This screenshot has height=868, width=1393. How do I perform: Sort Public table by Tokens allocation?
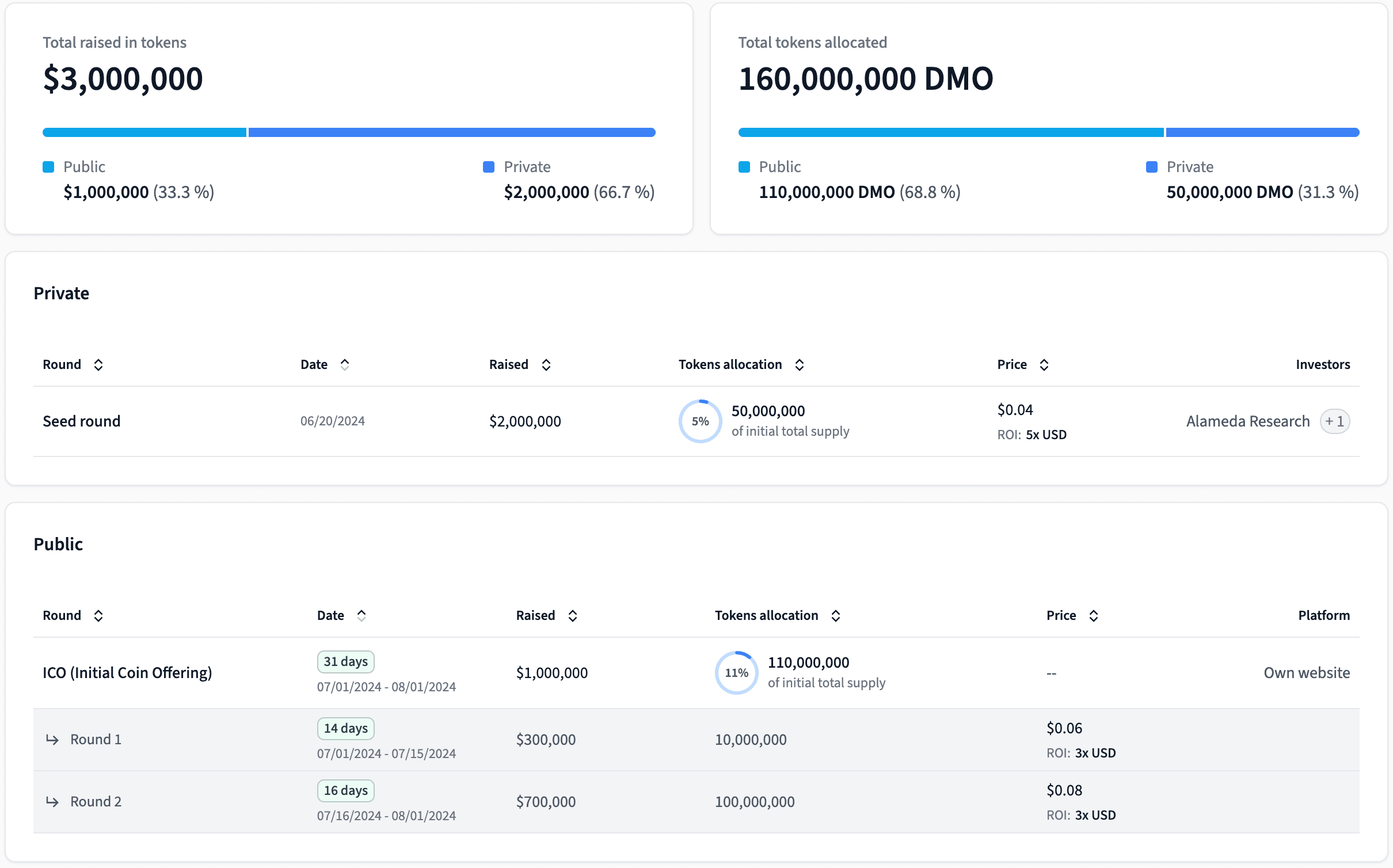pos(835,616)
